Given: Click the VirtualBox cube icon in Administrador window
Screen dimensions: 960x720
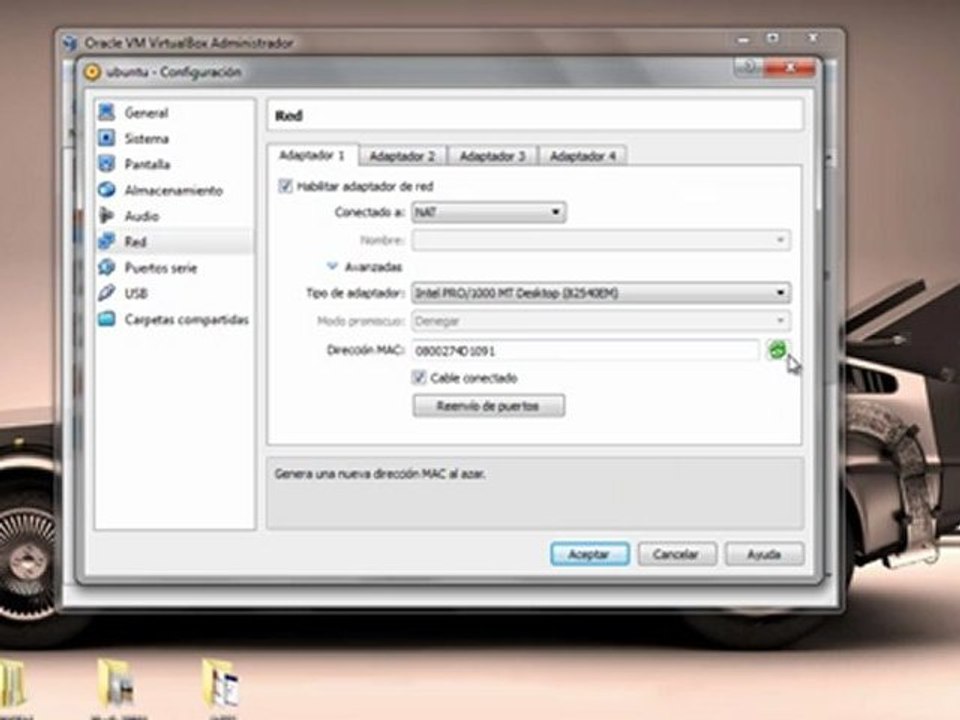Looking at the screenshot, I should point(70,42).
